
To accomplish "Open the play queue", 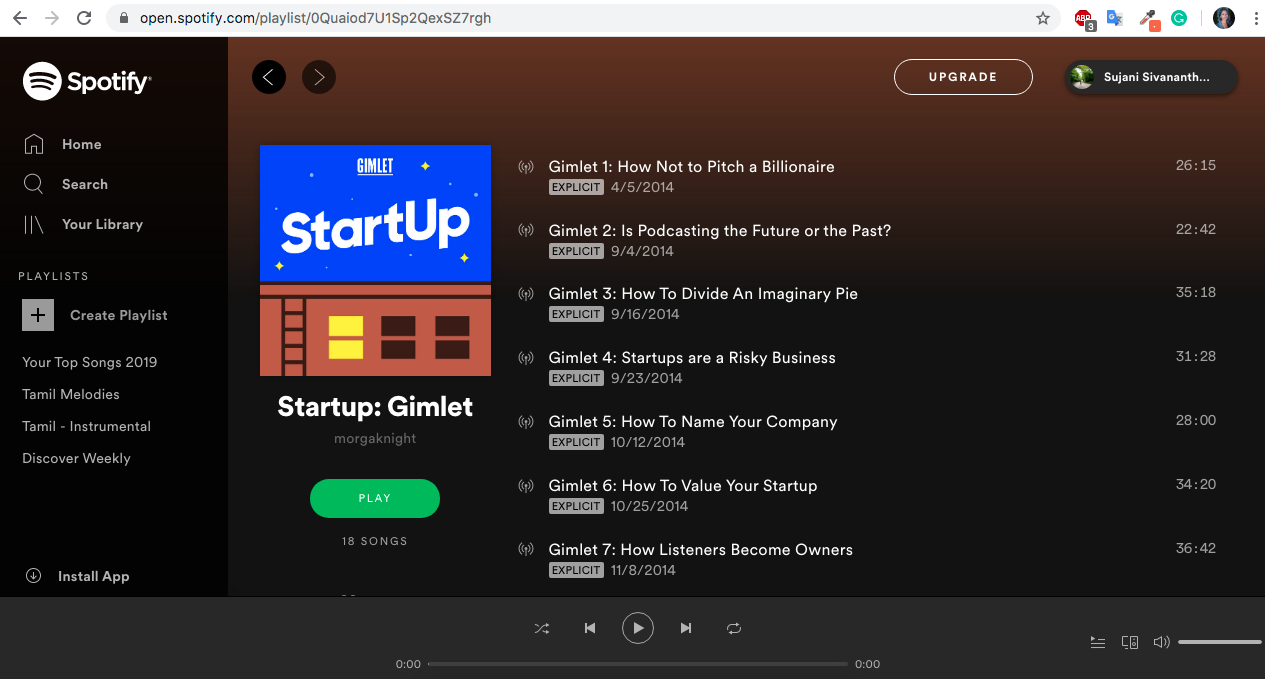I will tap(1098, 642).
